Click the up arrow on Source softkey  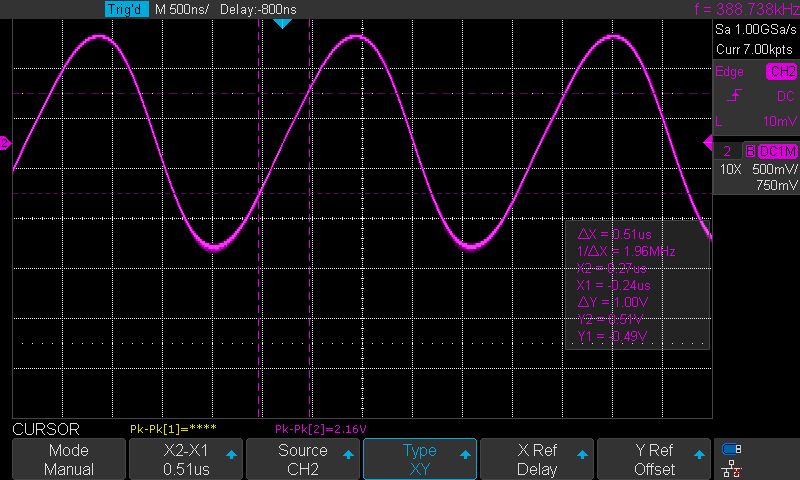pyautogui.click(x=348, y=454)
